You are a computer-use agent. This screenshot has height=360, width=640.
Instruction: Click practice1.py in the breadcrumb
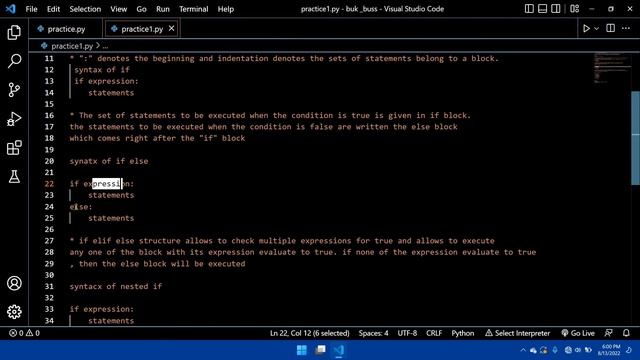[72, 46]
